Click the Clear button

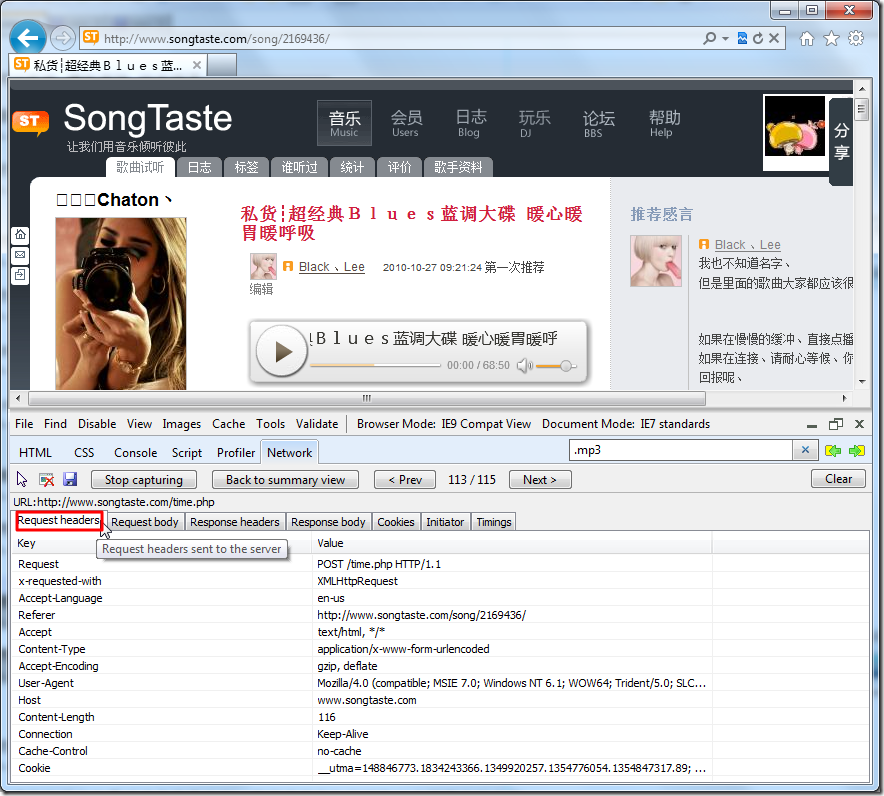(838, 479)
